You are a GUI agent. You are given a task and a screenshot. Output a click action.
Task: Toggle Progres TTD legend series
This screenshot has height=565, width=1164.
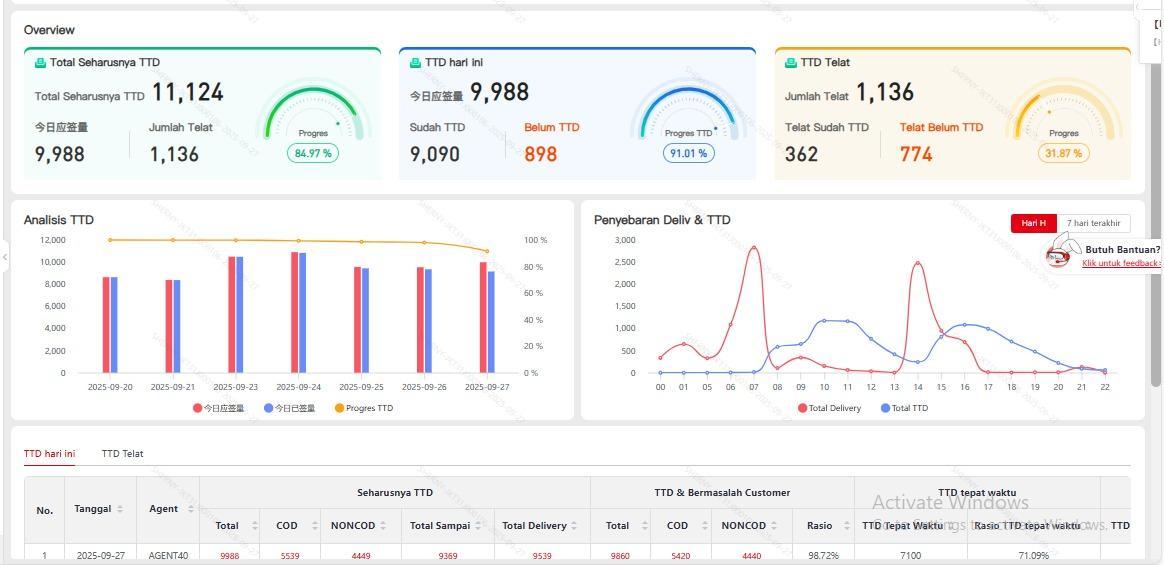tap(364, 408)
